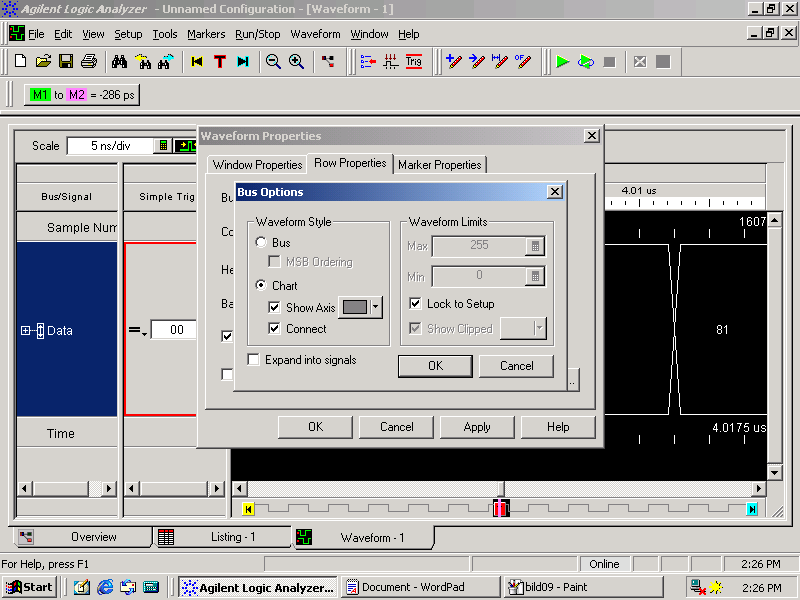The height and width of the screenshot is (600, 800).
Task: Click Help in Waveform Properties
Action: click(558, 427)
